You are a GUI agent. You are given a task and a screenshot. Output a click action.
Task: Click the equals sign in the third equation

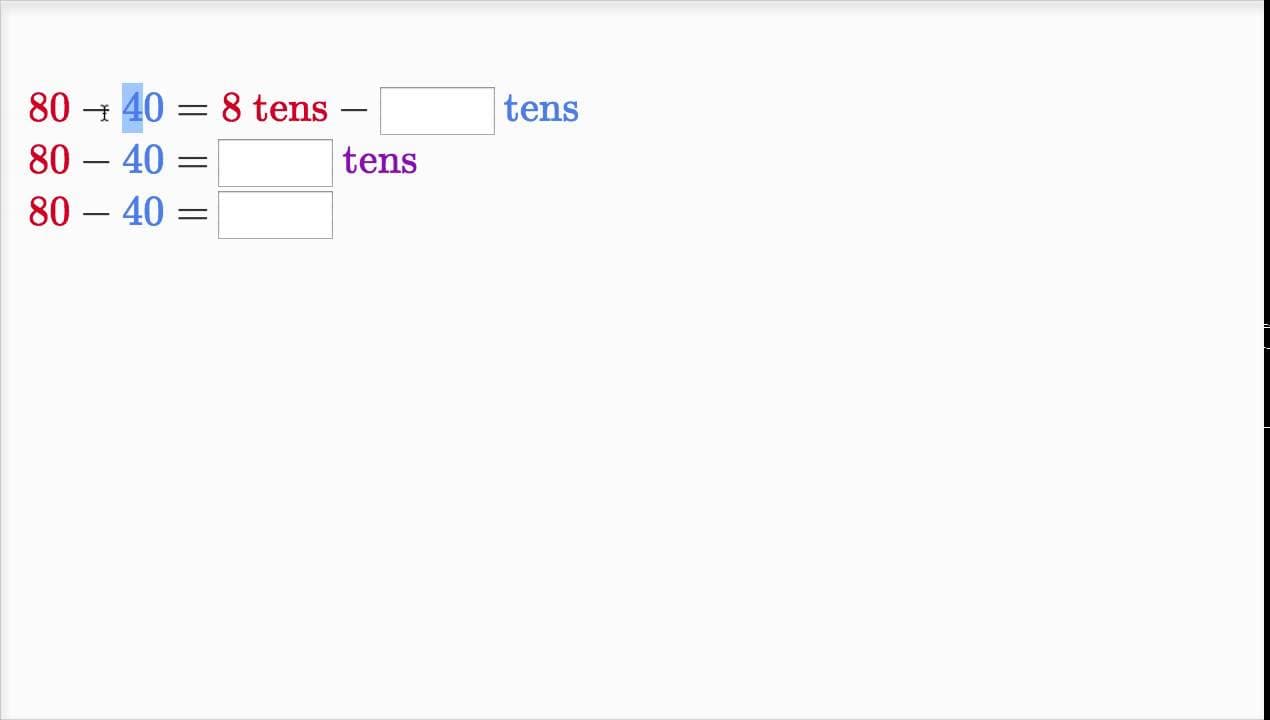coord(192,213)
